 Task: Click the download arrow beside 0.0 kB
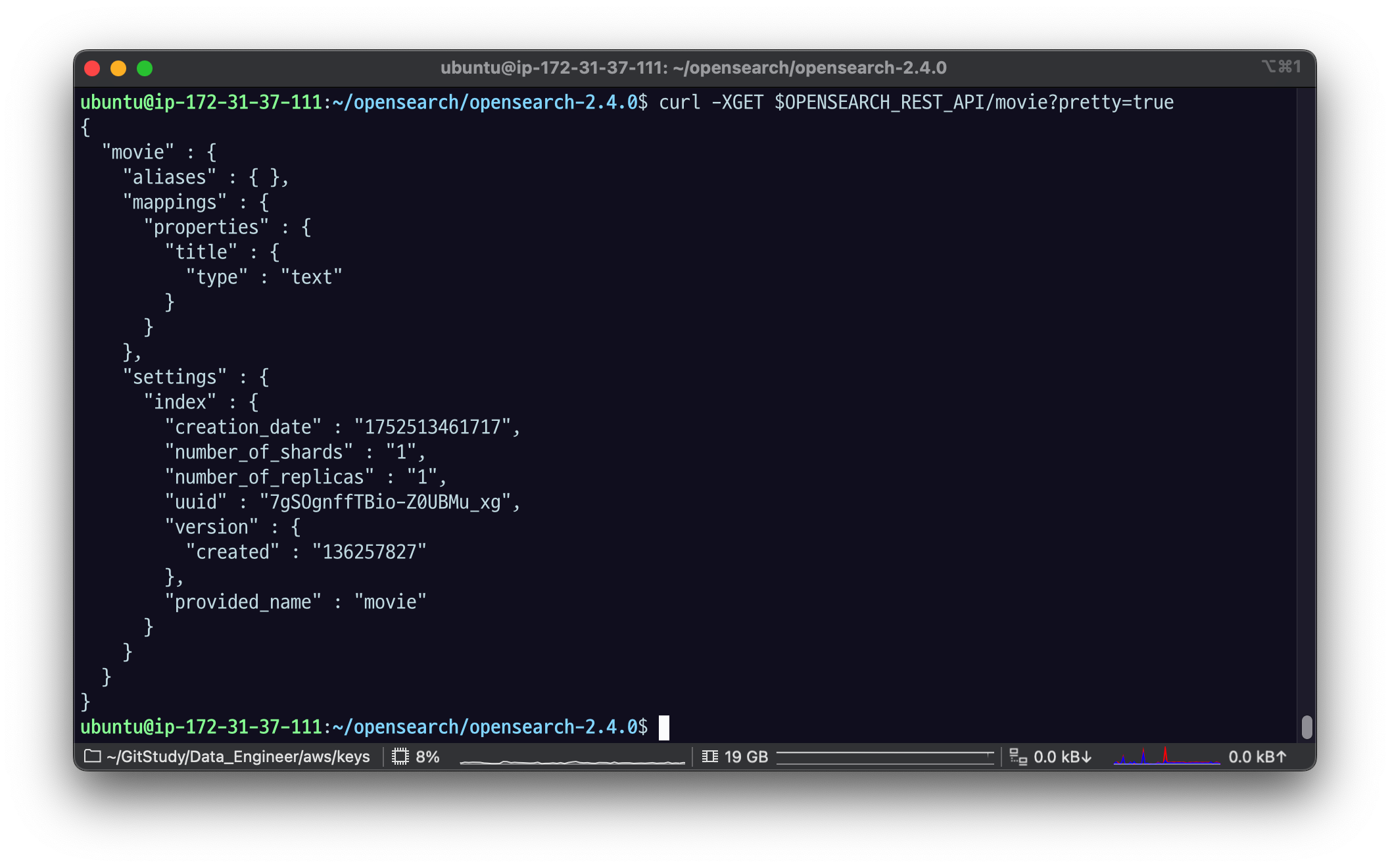[1086, 757]
